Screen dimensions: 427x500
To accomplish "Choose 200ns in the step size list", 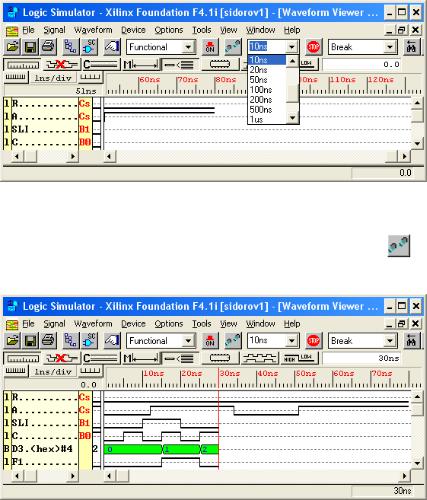I will (261, 100).
